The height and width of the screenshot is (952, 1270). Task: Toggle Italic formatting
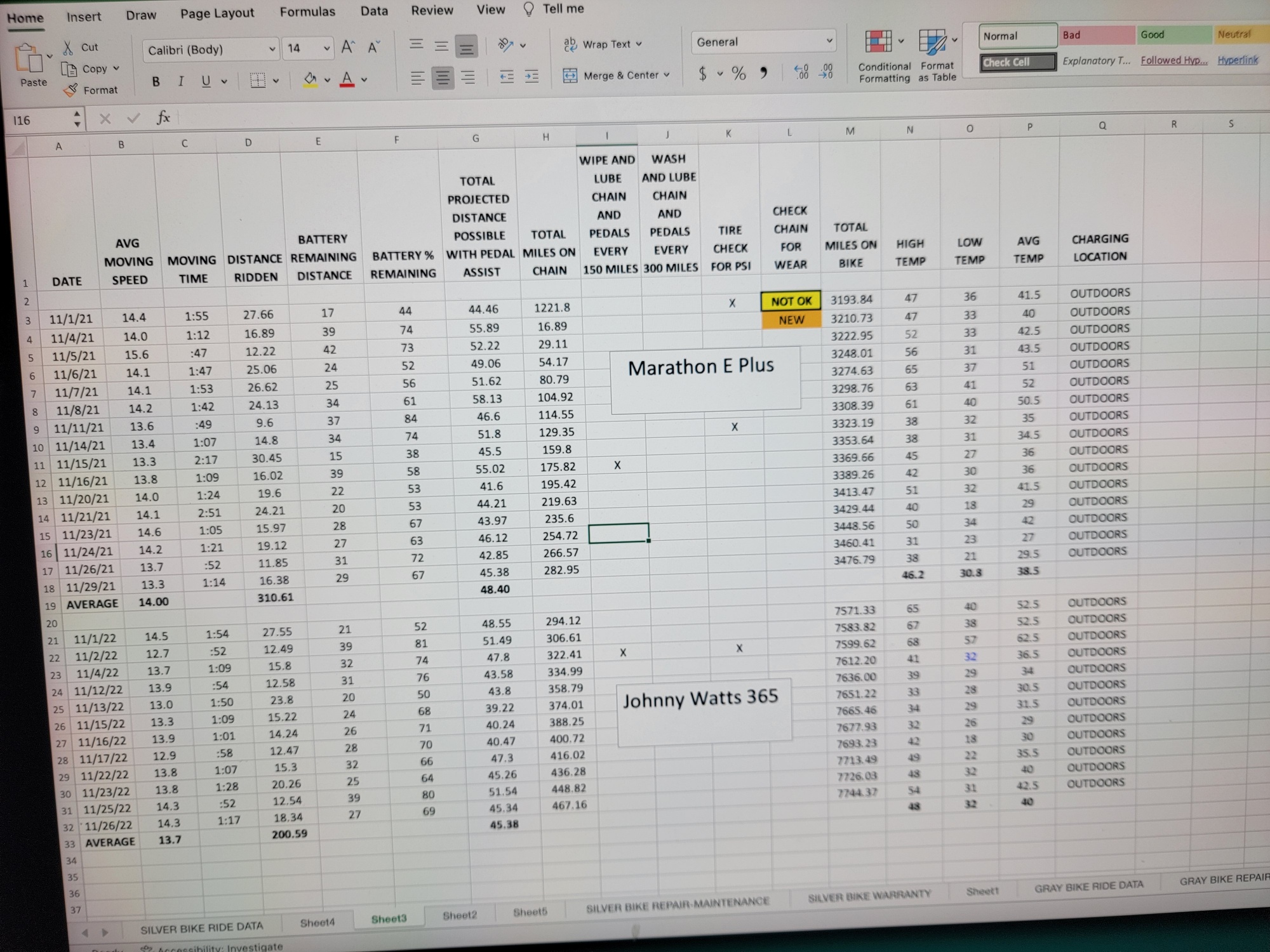click(x=181, y=81)
